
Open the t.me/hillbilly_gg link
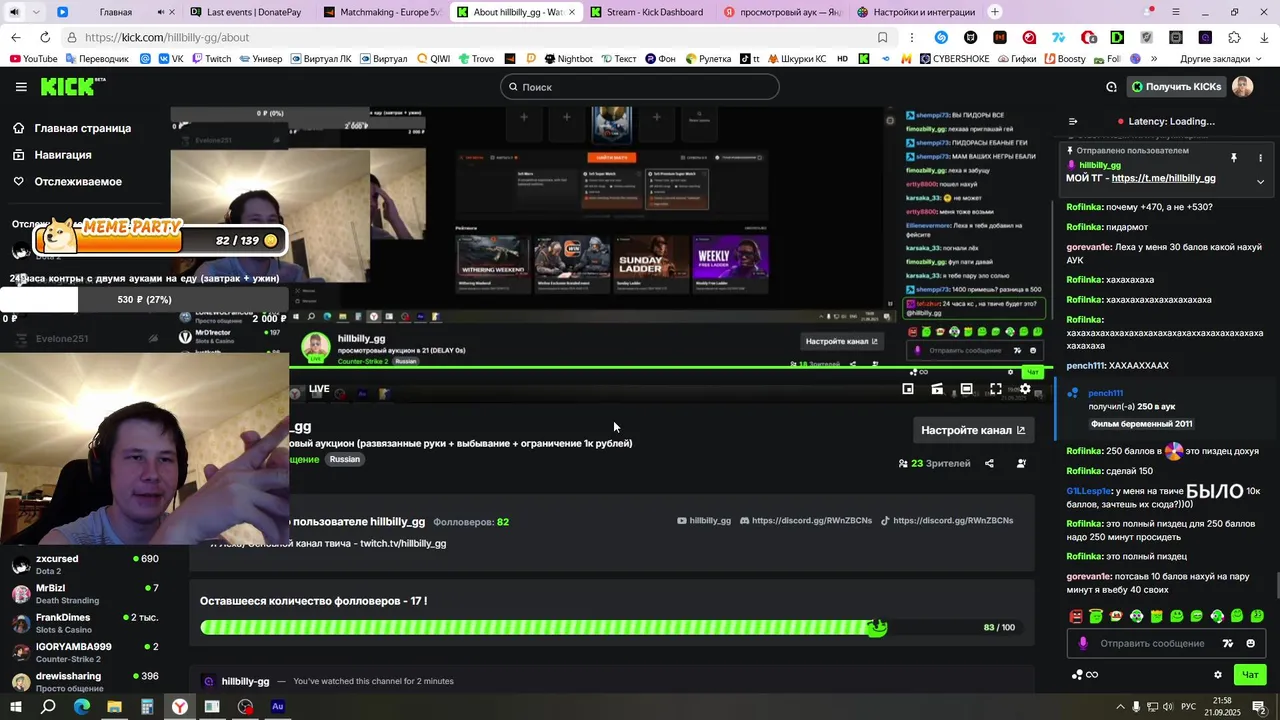pyautogui.click(x=1163, y=178)
